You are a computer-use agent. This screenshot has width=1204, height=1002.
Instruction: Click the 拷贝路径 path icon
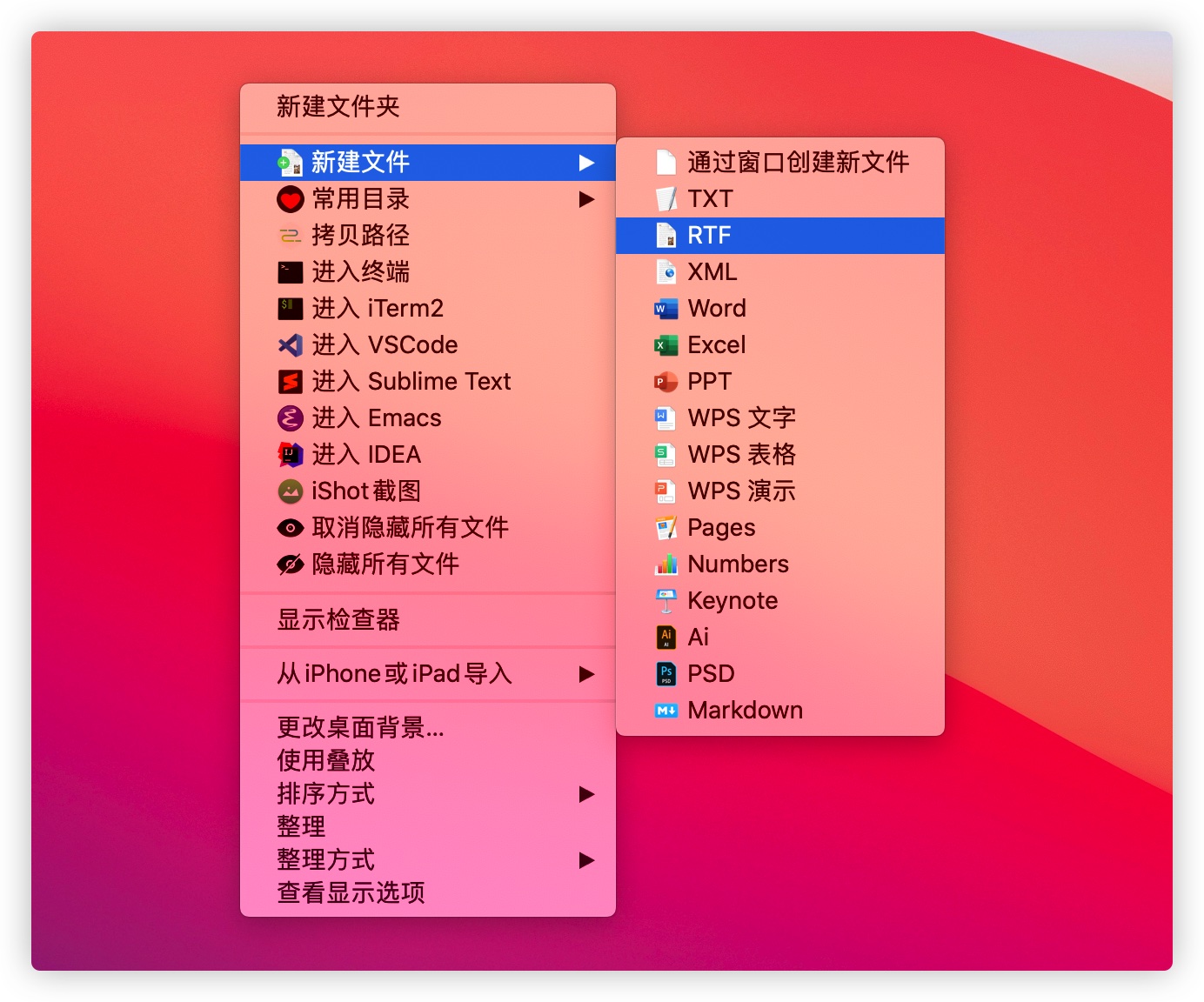pyautogui.click(x=290, y=236)
